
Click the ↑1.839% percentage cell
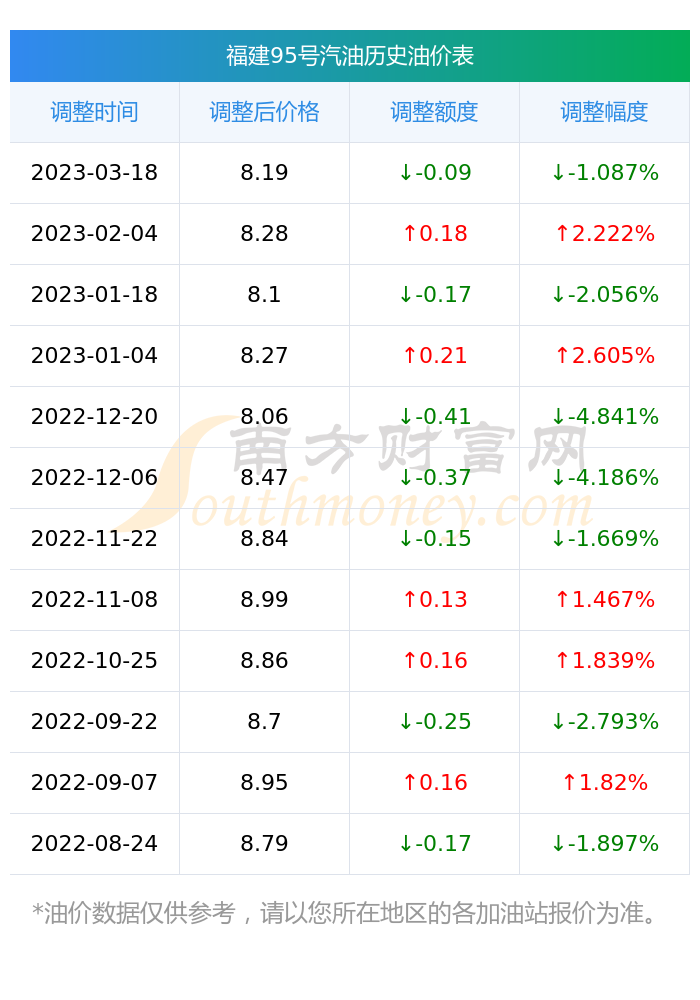click(x=604, y=661)
